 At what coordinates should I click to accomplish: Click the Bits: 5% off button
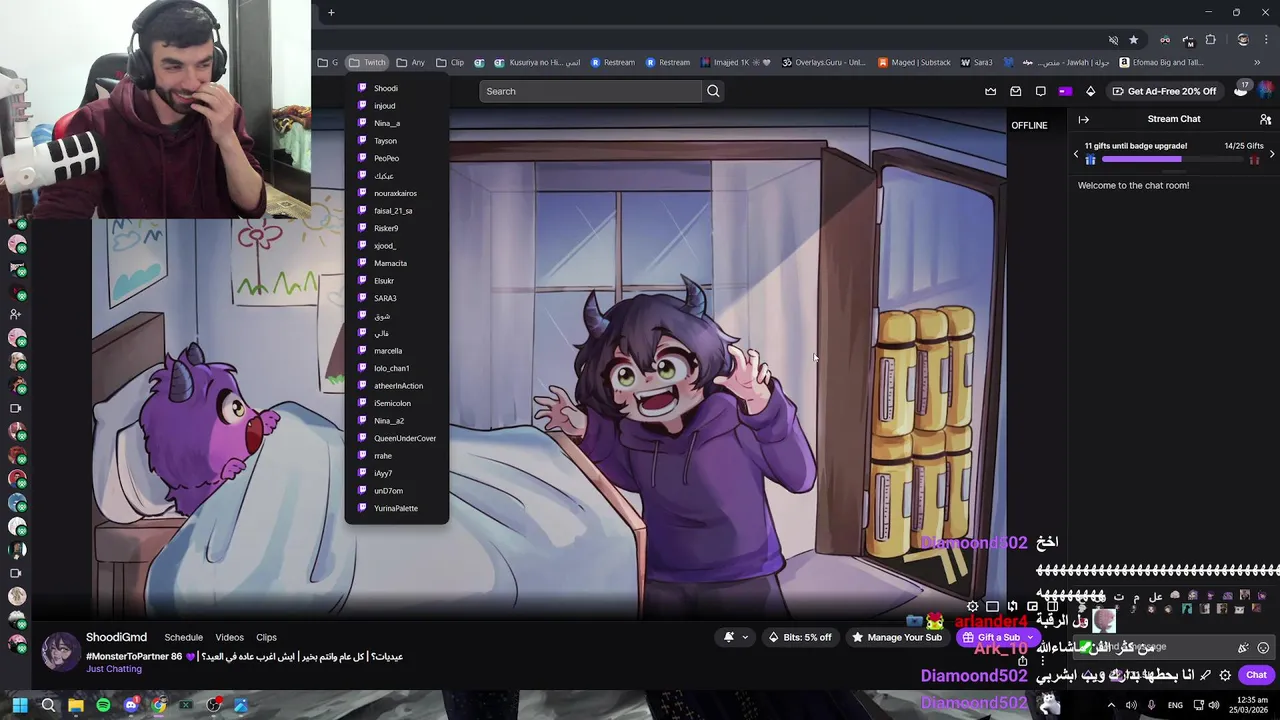[x=800, y=637]
